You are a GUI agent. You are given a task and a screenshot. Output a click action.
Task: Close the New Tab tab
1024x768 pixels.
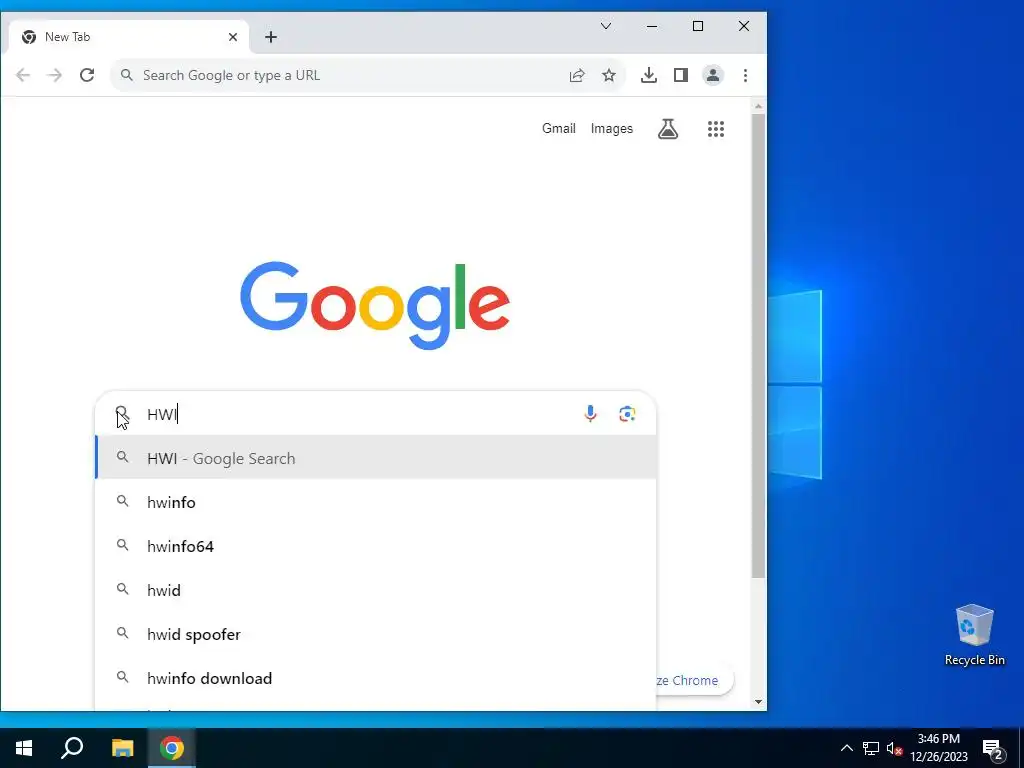tap(232, 37)
